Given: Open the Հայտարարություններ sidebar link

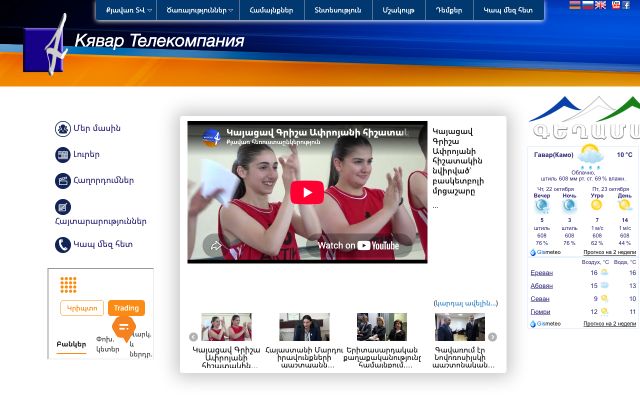Looking at the screenshot, I should pyautogui.click(x=101, y=222).
